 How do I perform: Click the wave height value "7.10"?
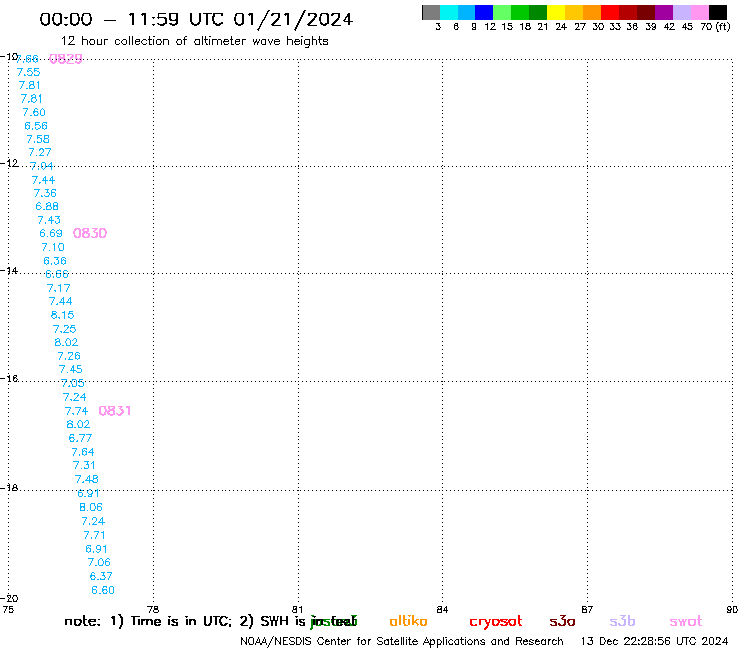tap(53, 247)
